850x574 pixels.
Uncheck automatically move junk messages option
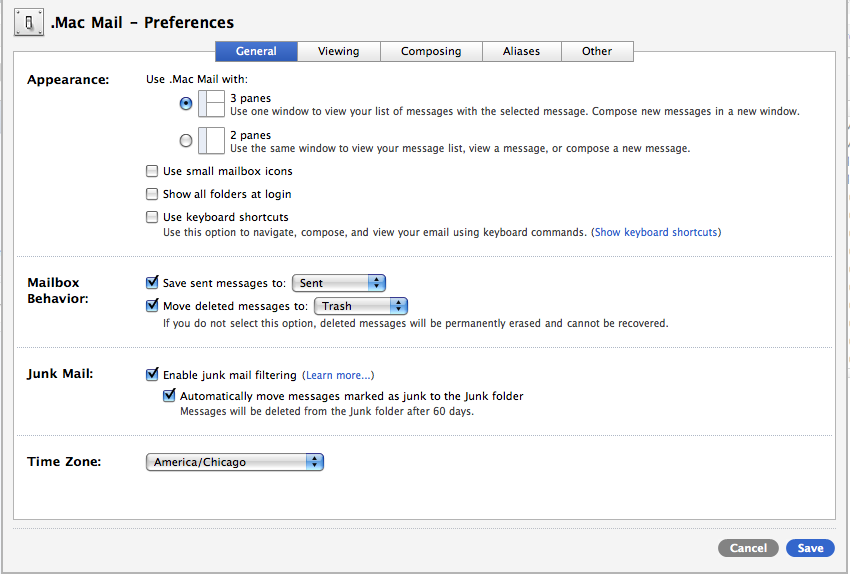169,395
